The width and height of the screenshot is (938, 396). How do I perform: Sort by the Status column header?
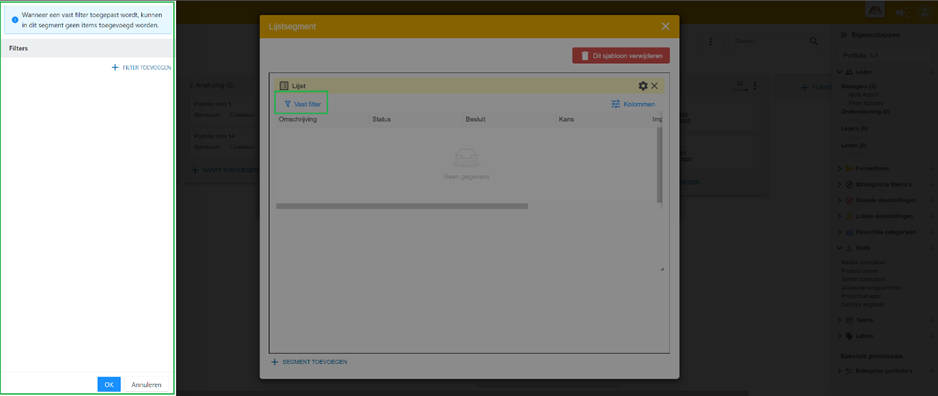pos(381,120)
